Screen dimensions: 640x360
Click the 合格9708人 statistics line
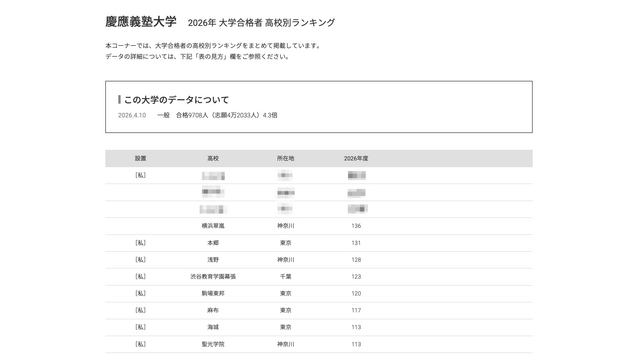(x=217, y=116)
